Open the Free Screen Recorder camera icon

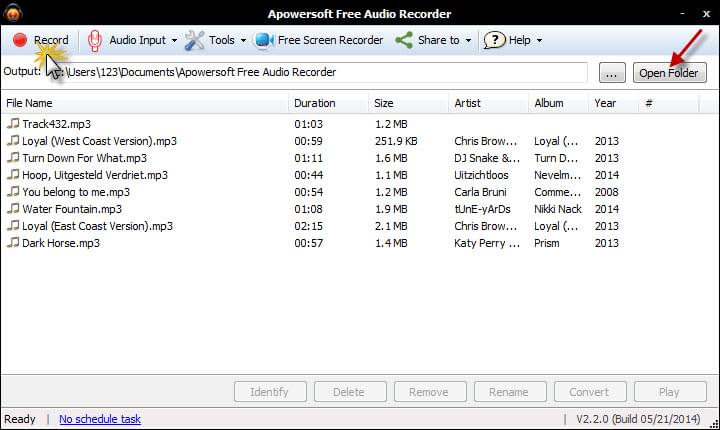(264, 40)
